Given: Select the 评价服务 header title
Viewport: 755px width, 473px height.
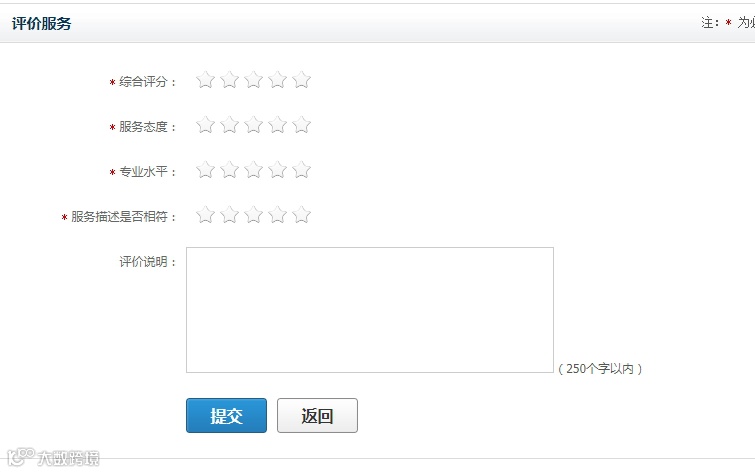Looking at the screenshot, I should [41, 23].
